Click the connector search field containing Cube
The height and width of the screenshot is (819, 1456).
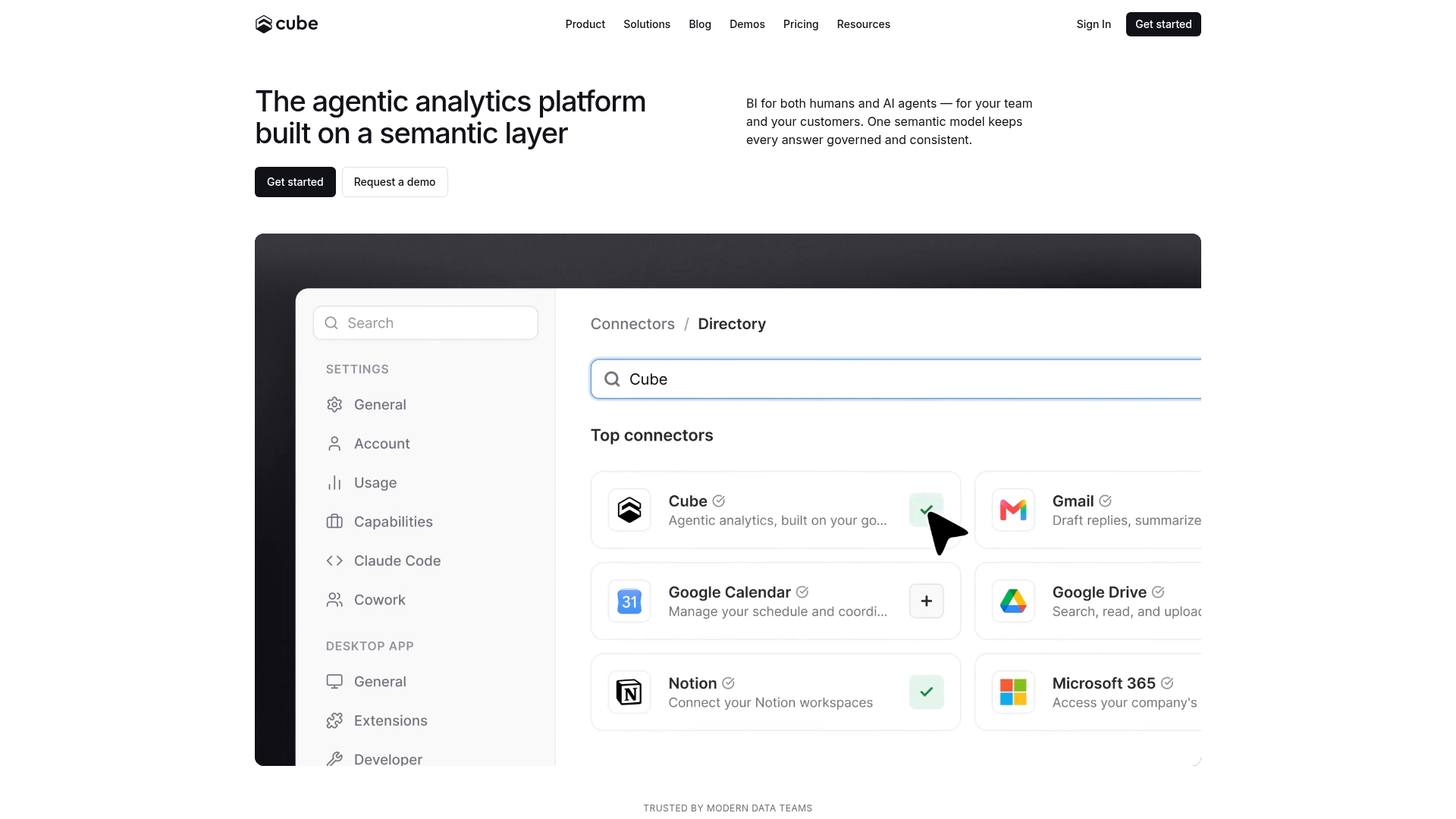[896, 379]
